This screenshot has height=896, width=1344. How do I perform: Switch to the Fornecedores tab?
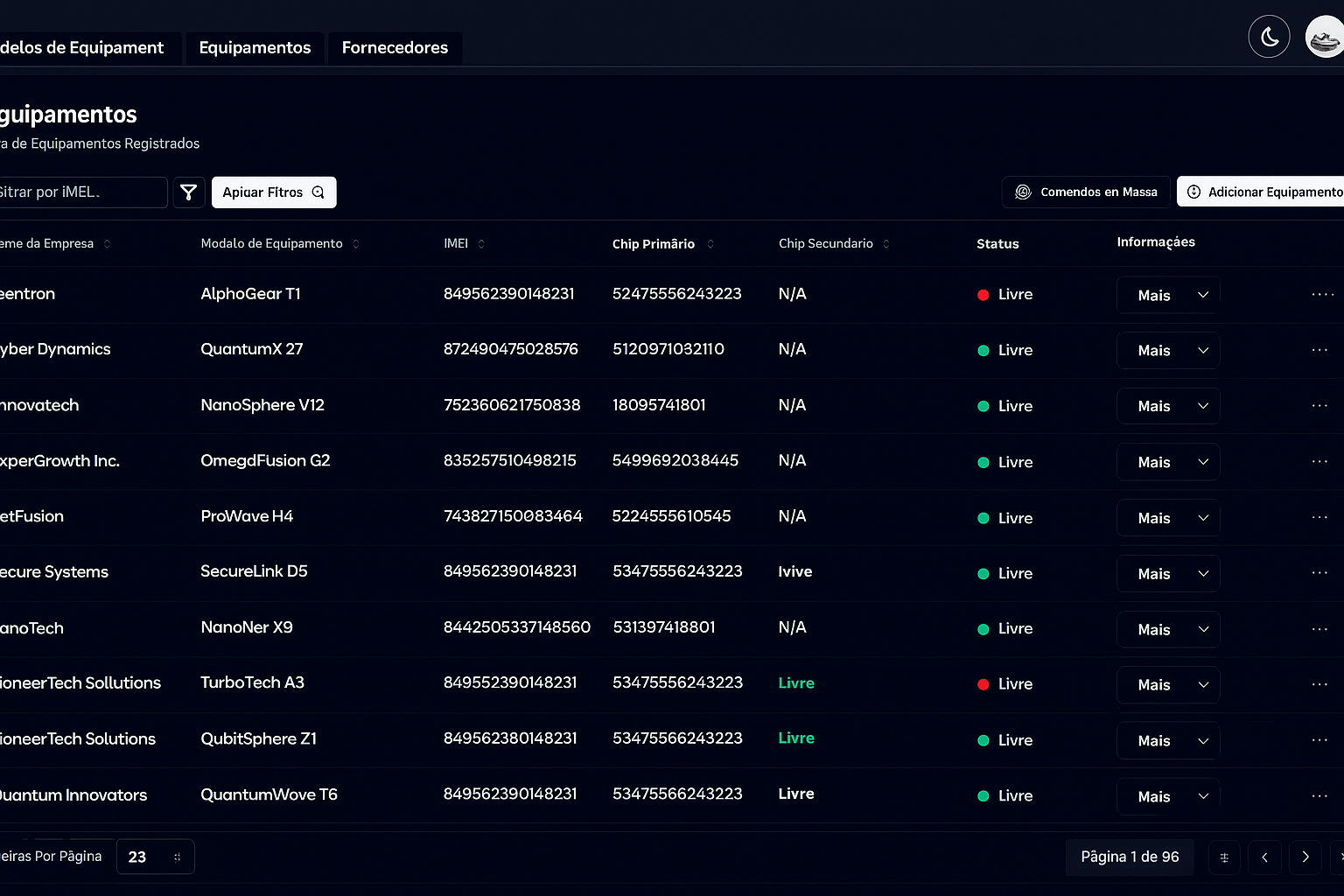pos(395,48)
